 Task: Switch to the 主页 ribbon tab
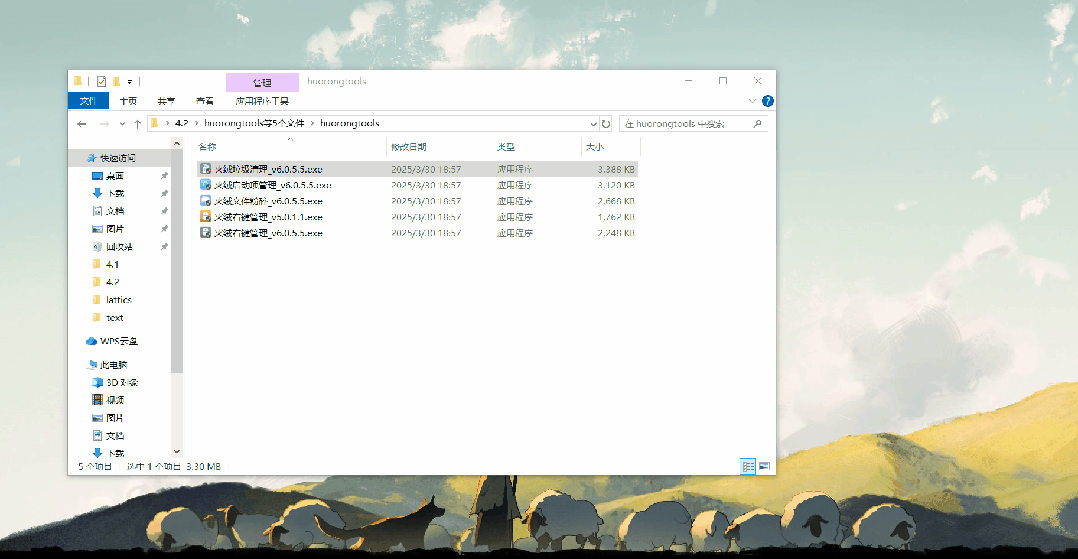(x=128, y=101)
